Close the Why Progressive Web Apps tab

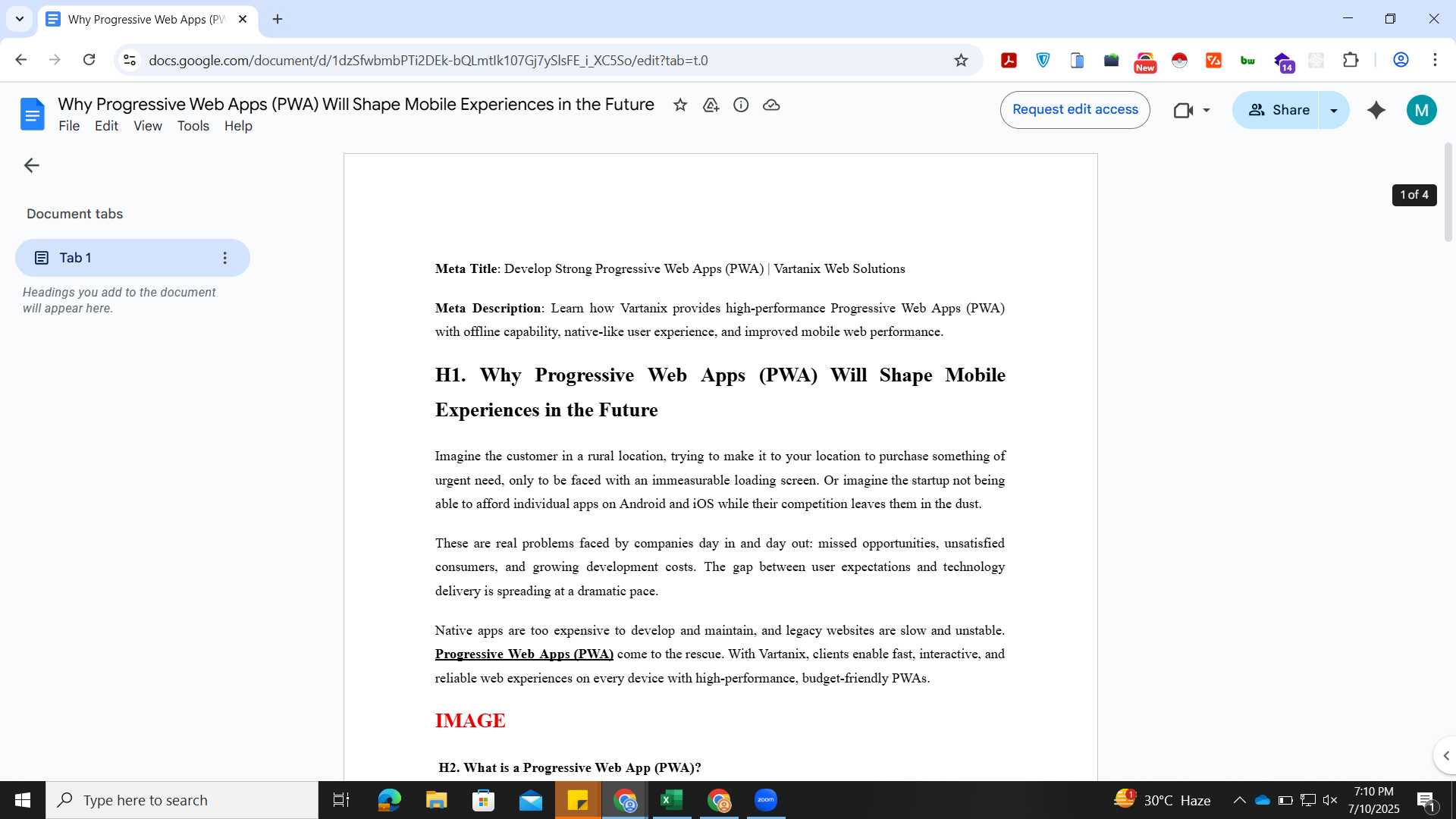click(243, 19)
